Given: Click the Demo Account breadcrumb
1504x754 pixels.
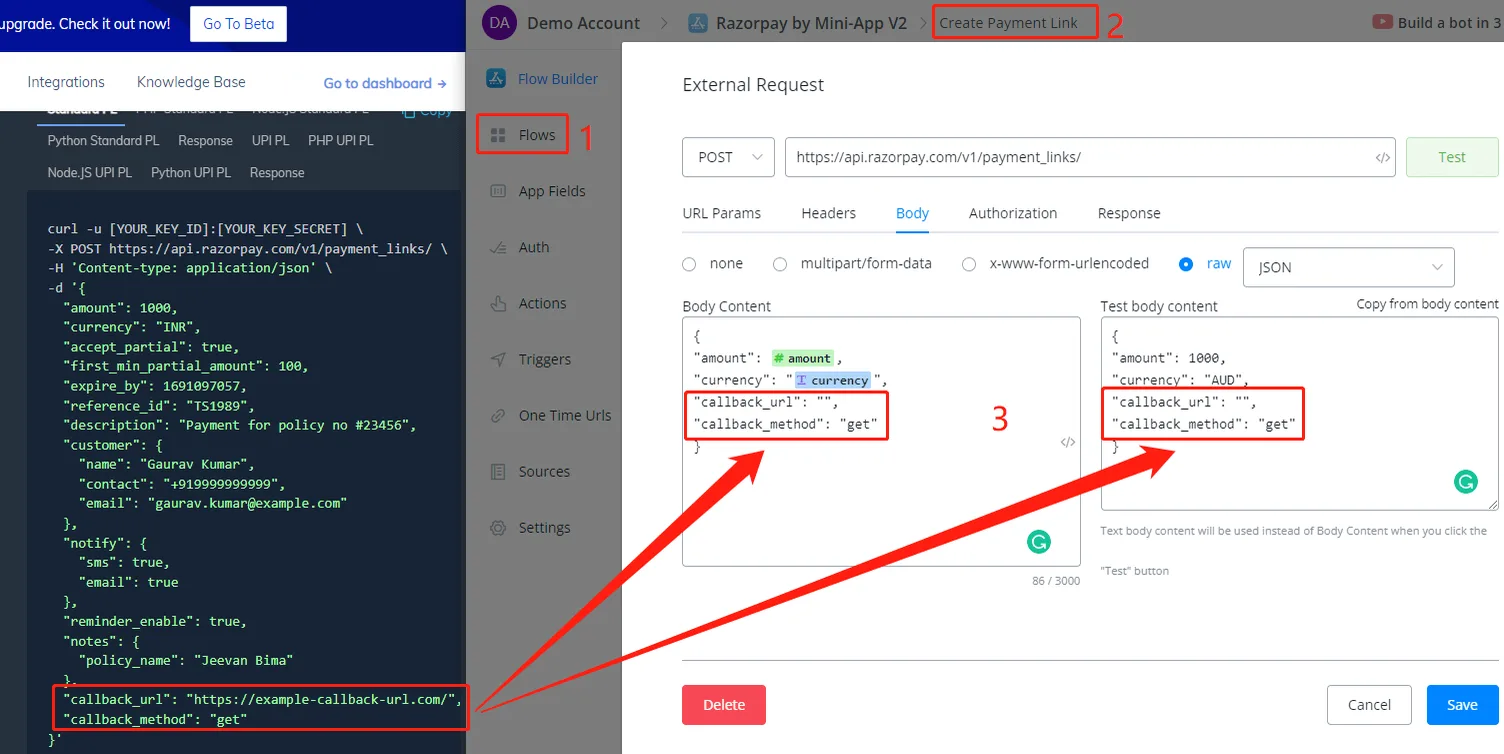Looking at the screenshot, I should [x=583, y=23].
